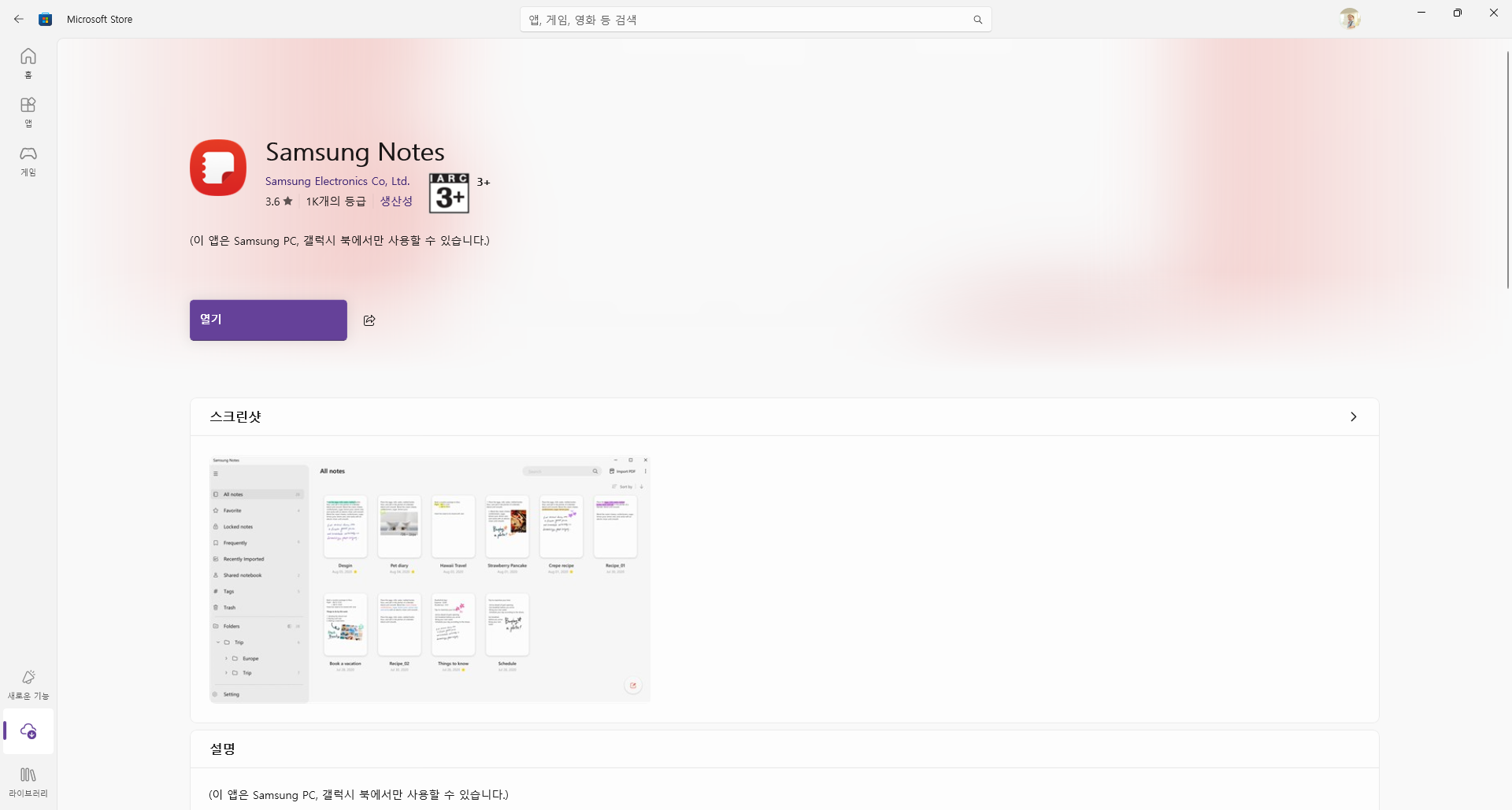
Task: Open the 생산성 category link
Action: pyautogui.click(x=396, y=202)
